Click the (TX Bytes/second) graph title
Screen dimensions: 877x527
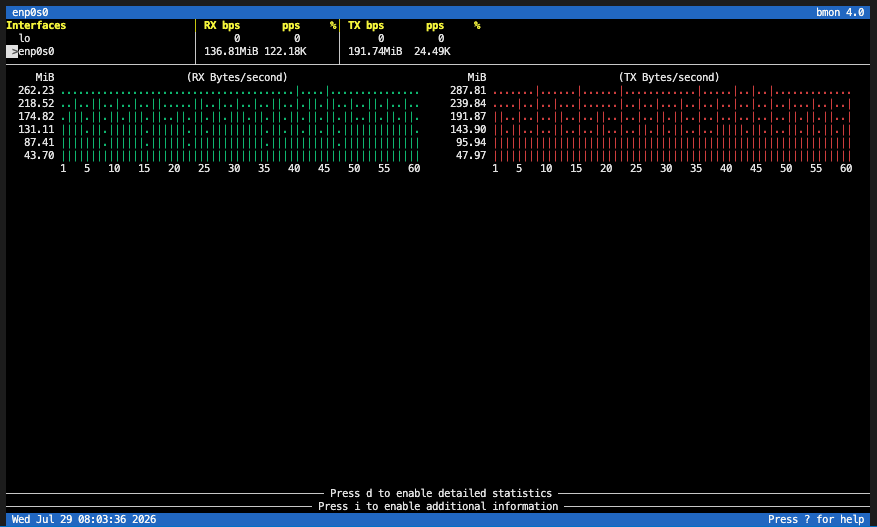tap(669, 77)
